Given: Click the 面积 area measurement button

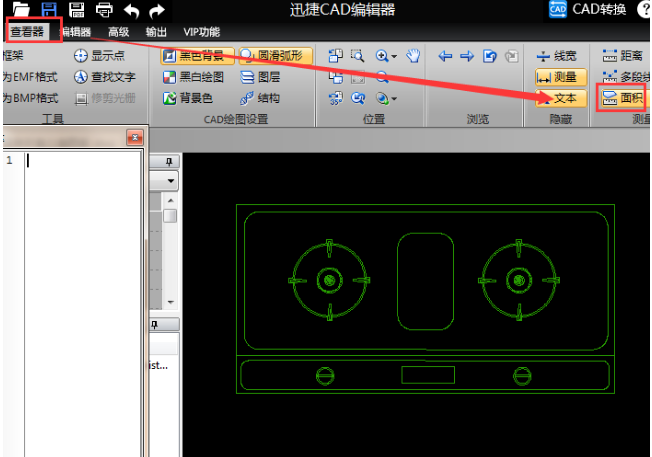Looking at the screenshot, I should pos(622,98).
